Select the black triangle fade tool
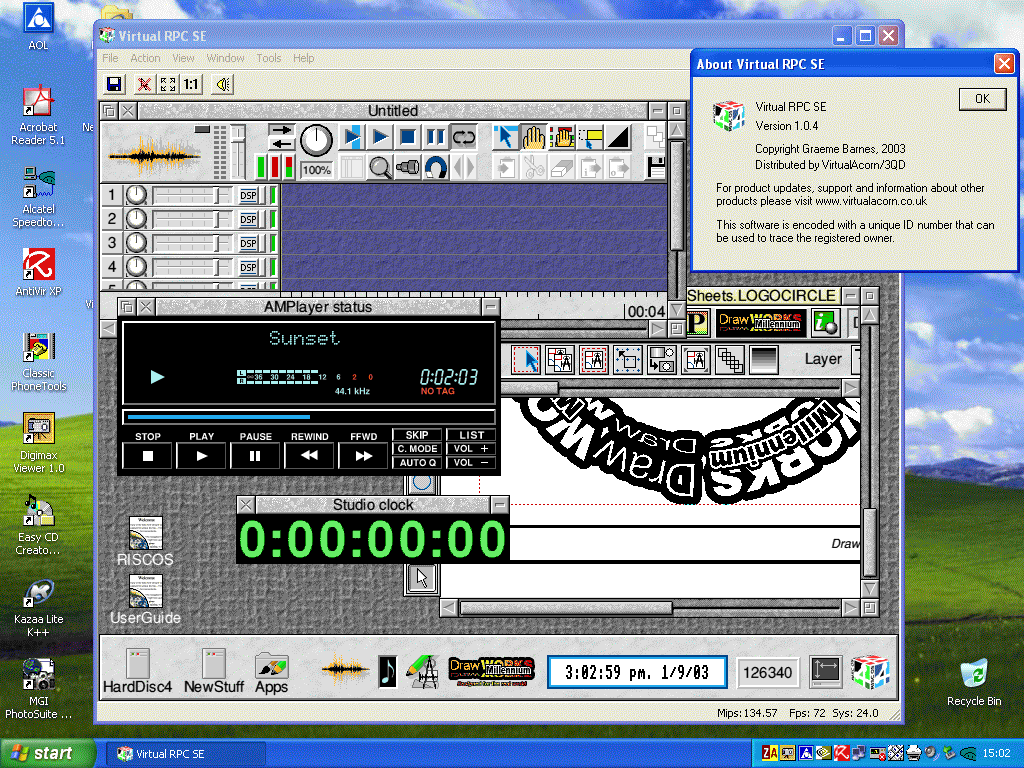 pos(617,137)
